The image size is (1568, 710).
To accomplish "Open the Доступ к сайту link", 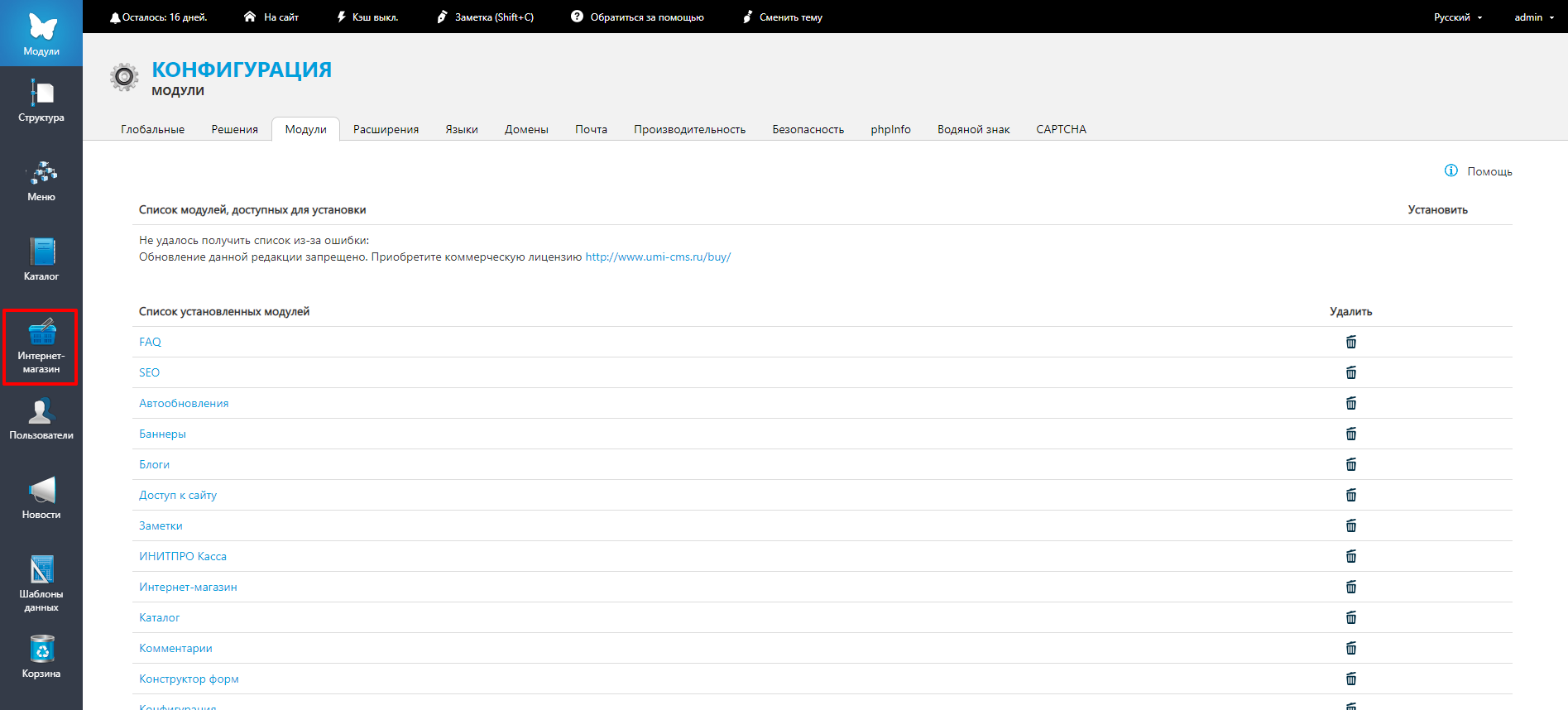I will point(178,495).
